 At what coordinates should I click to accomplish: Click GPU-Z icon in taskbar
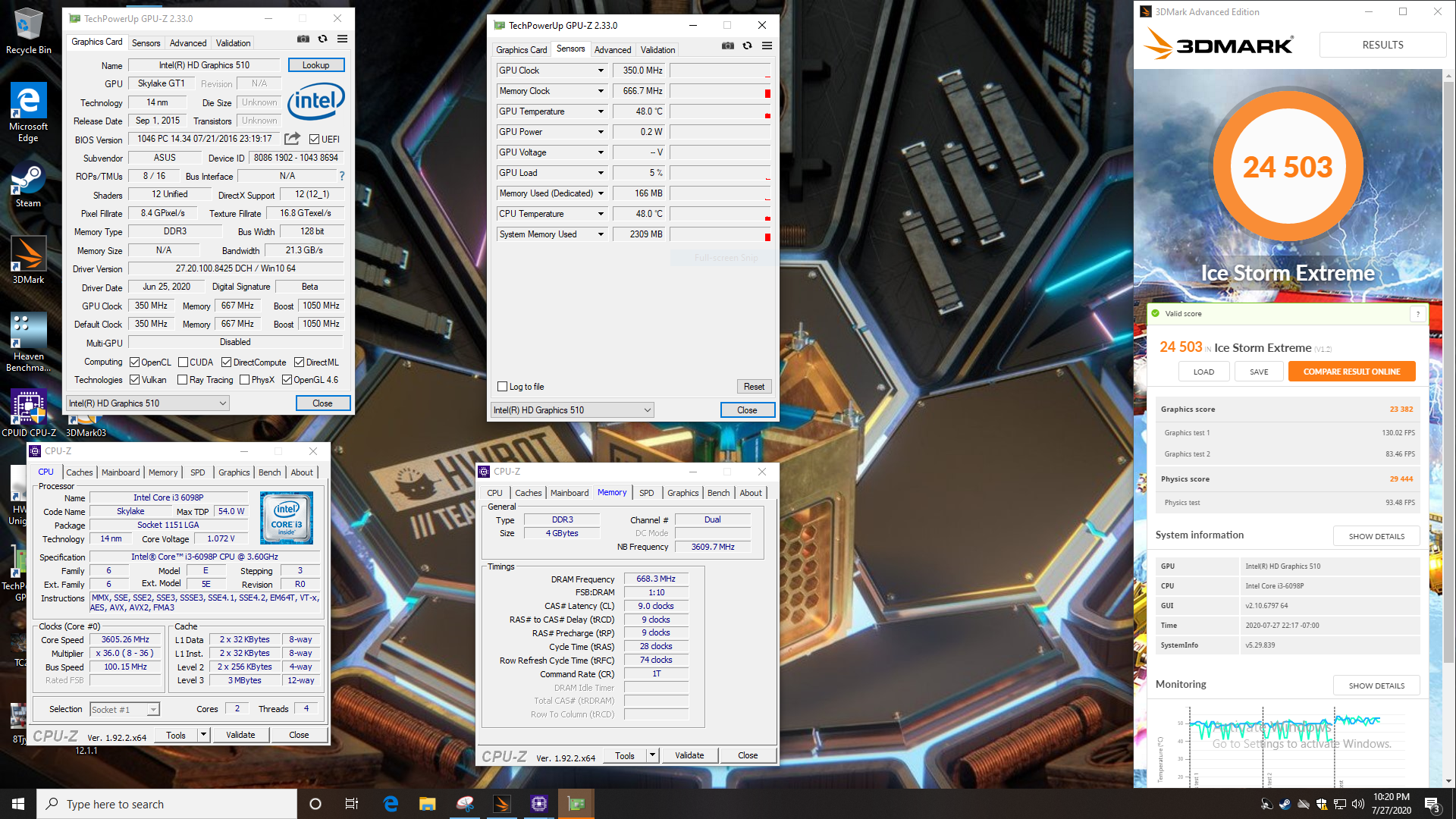click(x=576, y=804)
